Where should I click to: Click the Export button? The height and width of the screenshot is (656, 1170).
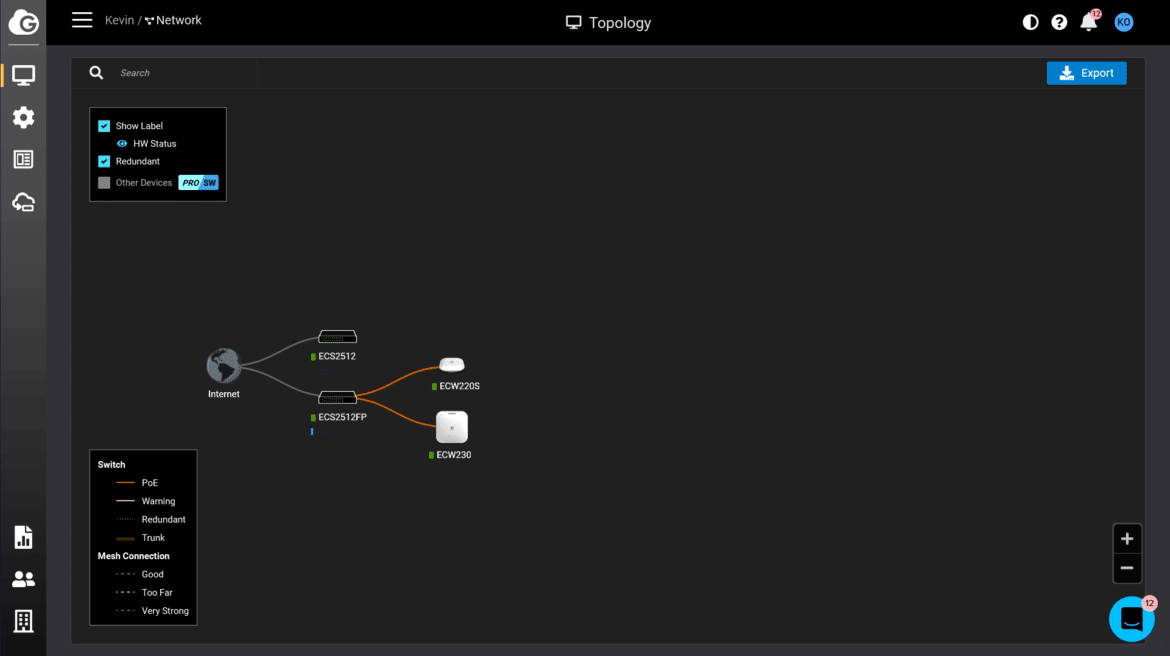click(x=1086, y=73)
